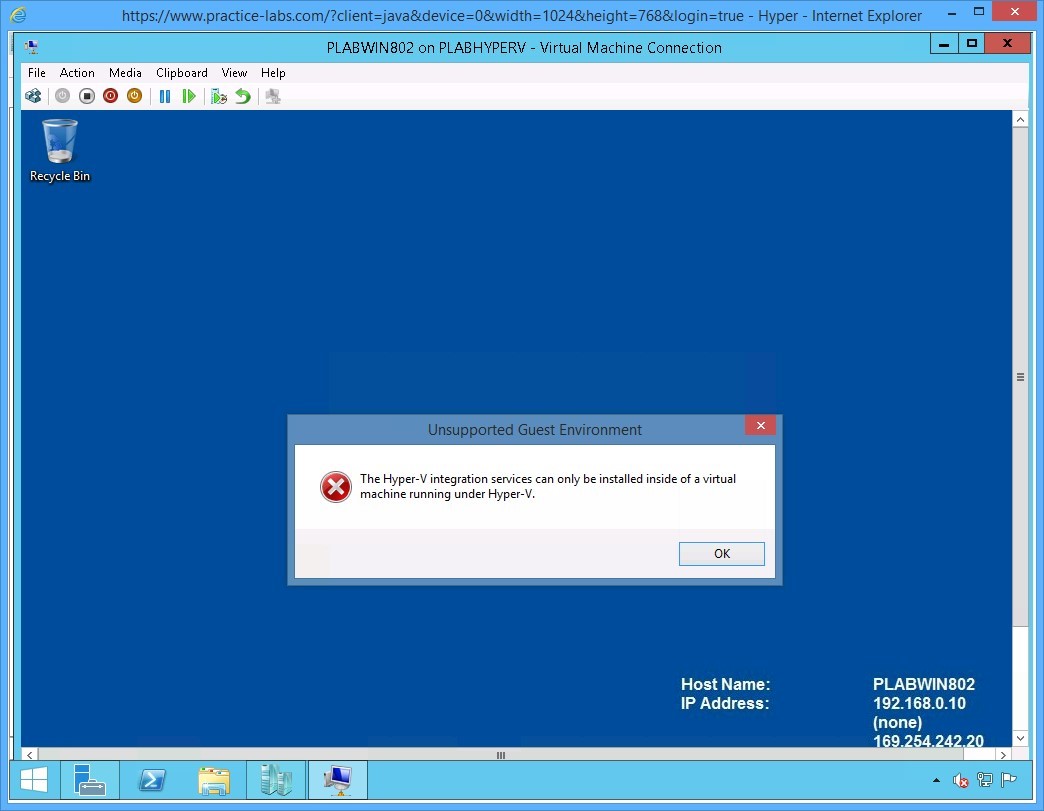1044x811 pixels.
Task: Shut down the guest via red power icon
Action: [110, 95]
